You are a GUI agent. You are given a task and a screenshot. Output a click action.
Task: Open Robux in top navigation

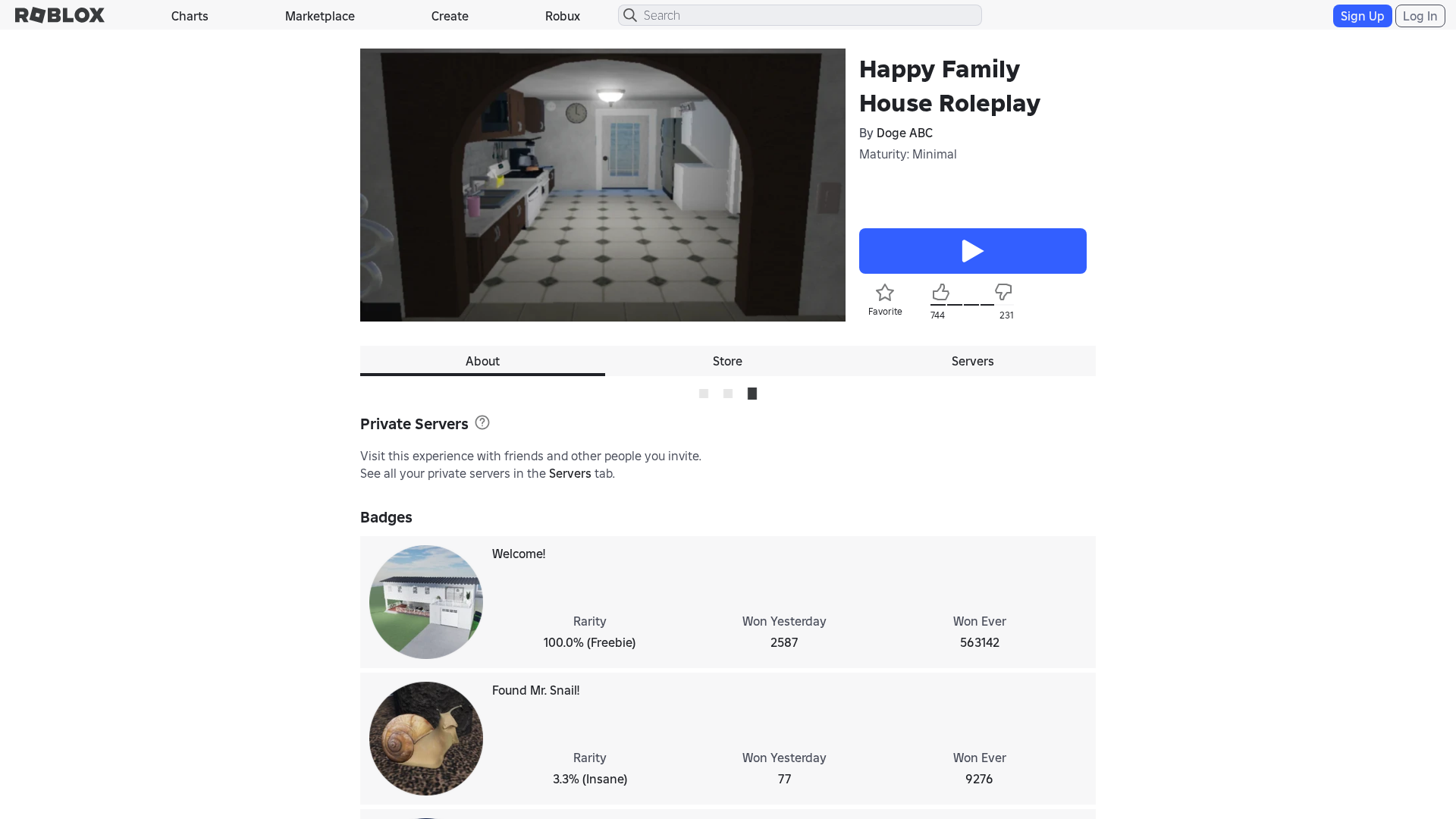pyautogui.click(x=563, y=16)
